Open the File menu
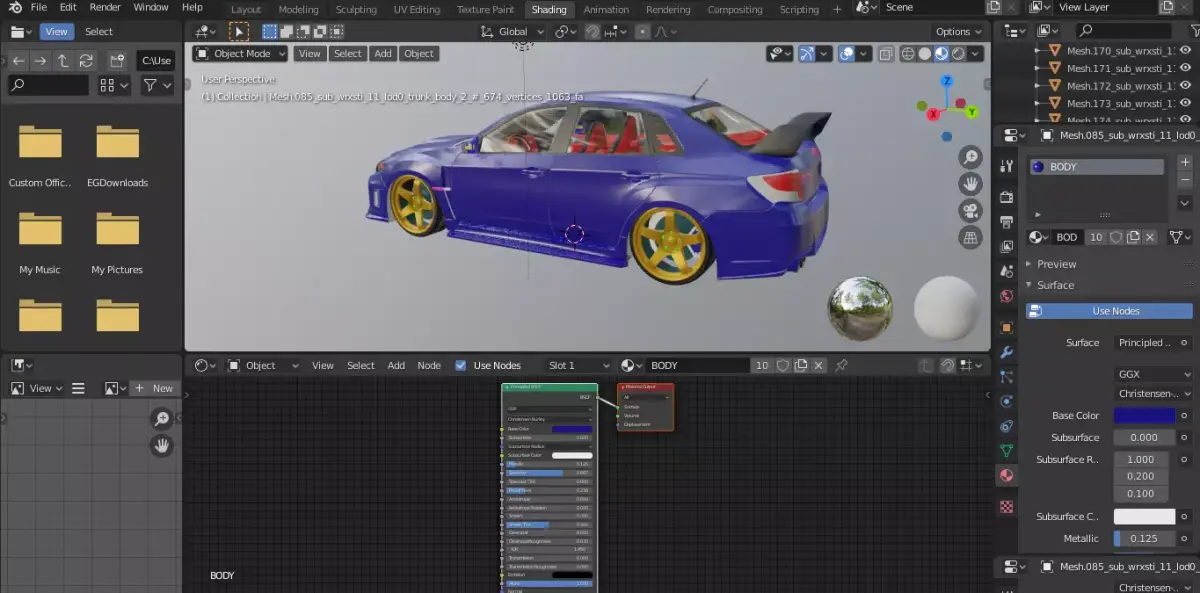The image size is (1200, 593). [x=39, y=7]
